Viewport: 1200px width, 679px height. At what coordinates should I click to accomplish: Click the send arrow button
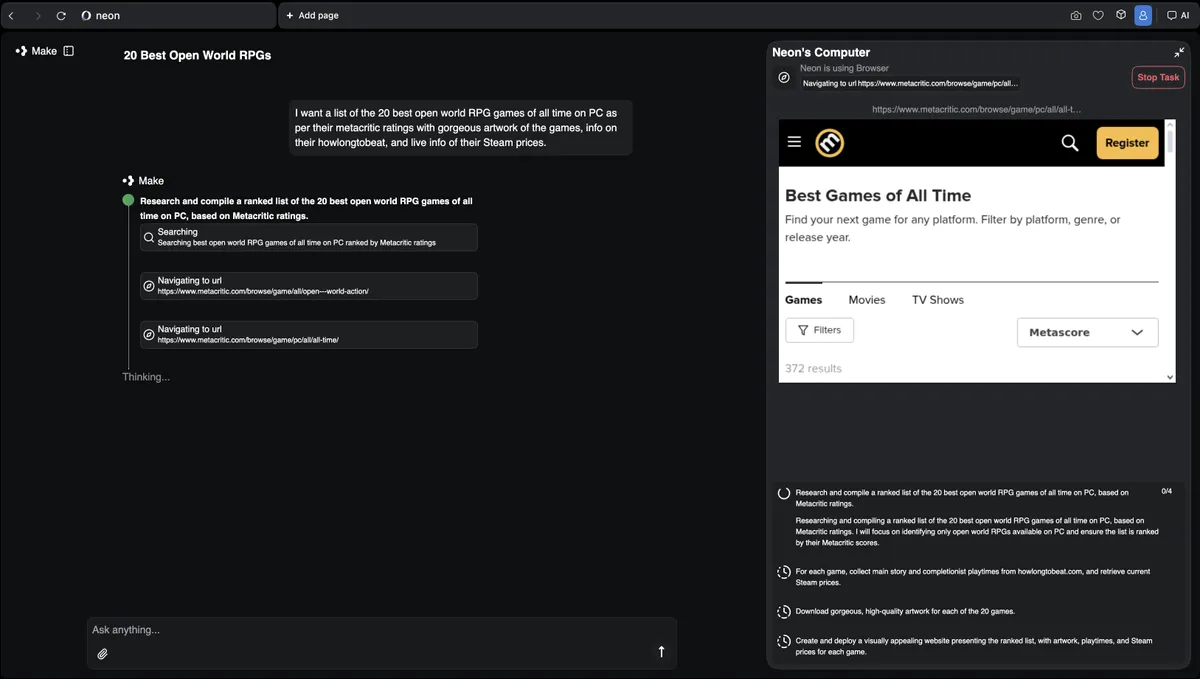pos(661,652)
